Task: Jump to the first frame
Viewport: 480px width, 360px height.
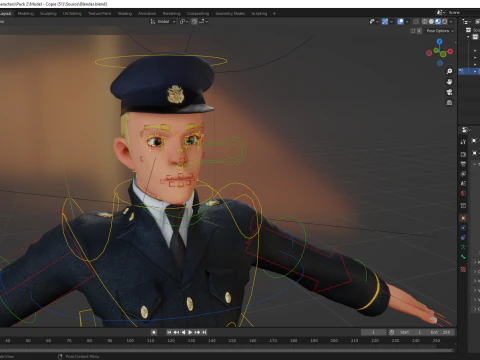Action: 169,332
